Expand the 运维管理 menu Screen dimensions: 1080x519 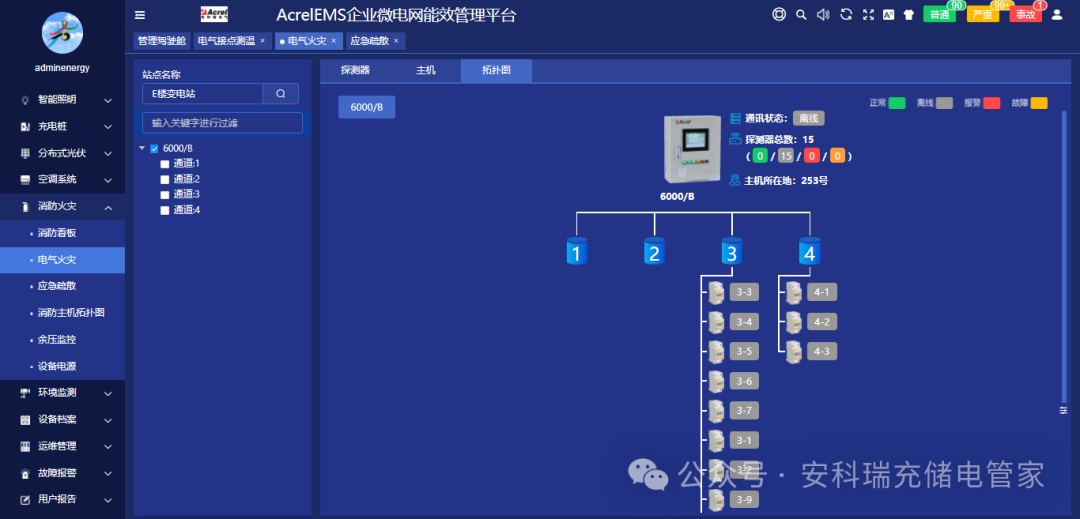pos(63,446)
